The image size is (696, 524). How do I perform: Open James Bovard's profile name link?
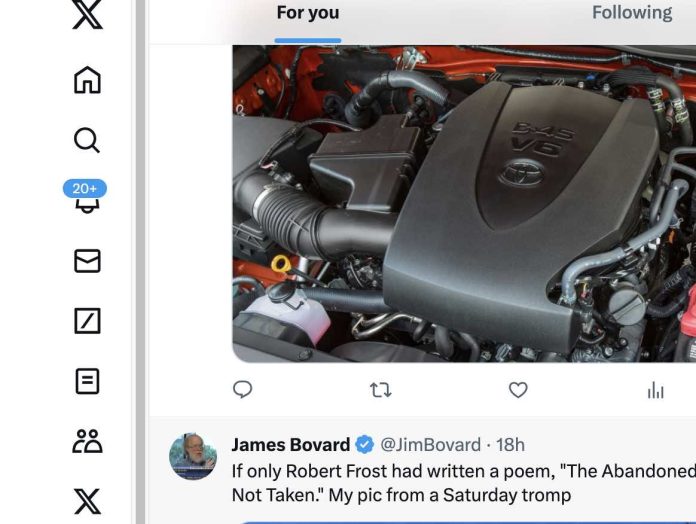pos(291,445)
